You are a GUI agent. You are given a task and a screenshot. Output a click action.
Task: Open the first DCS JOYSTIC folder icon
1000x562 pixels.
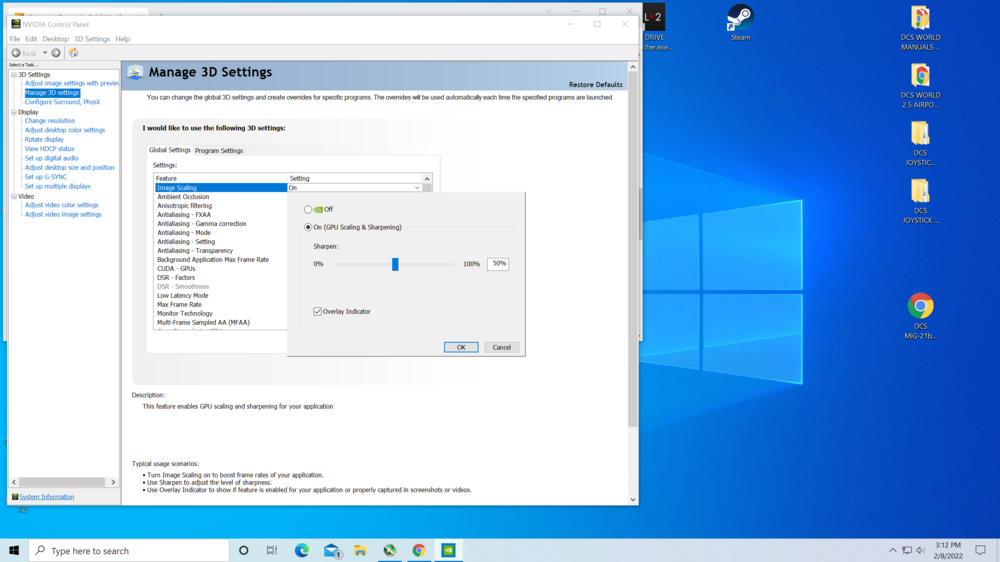[920, 144]
